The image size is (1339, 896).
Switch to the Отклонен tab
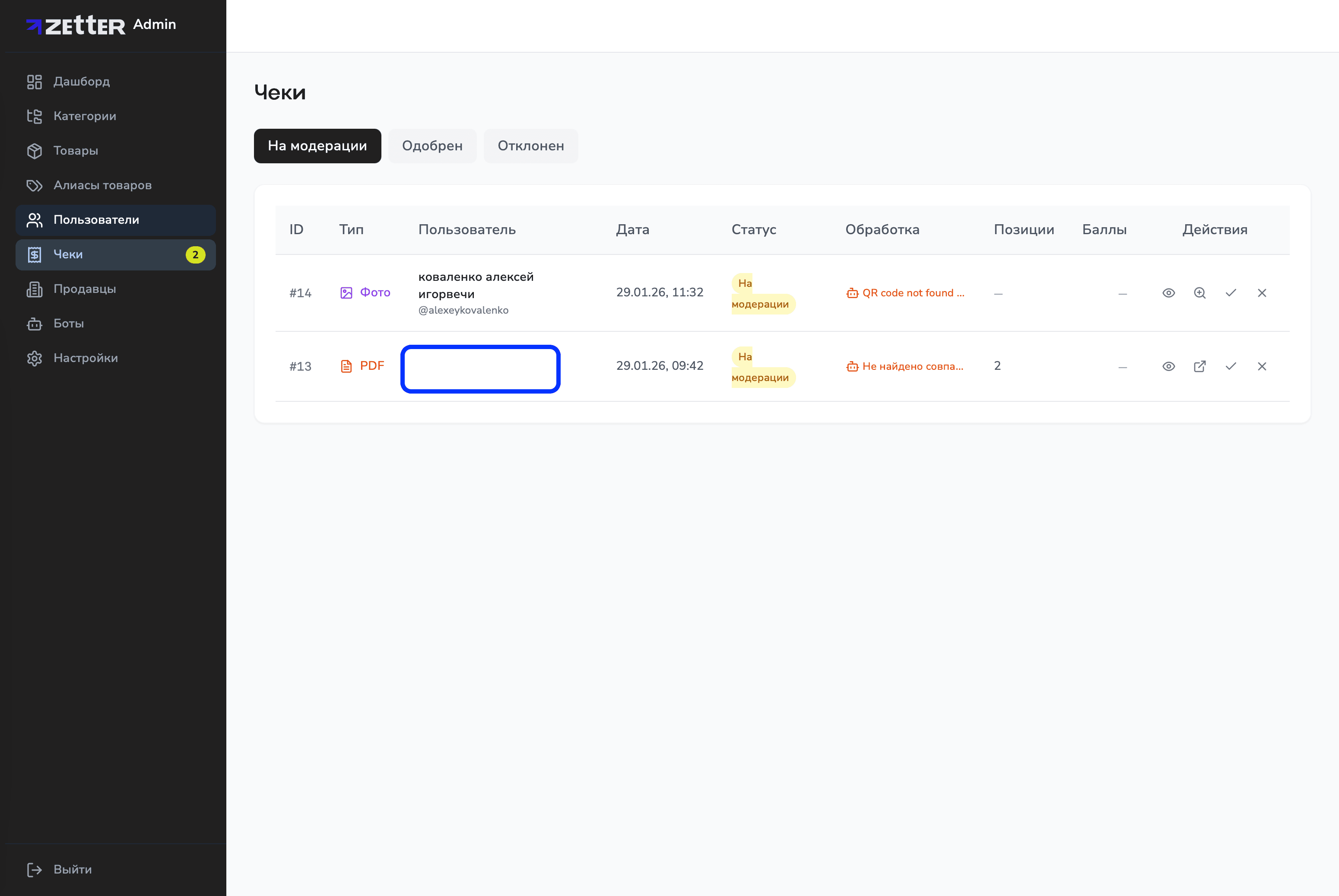click(530, 146)
